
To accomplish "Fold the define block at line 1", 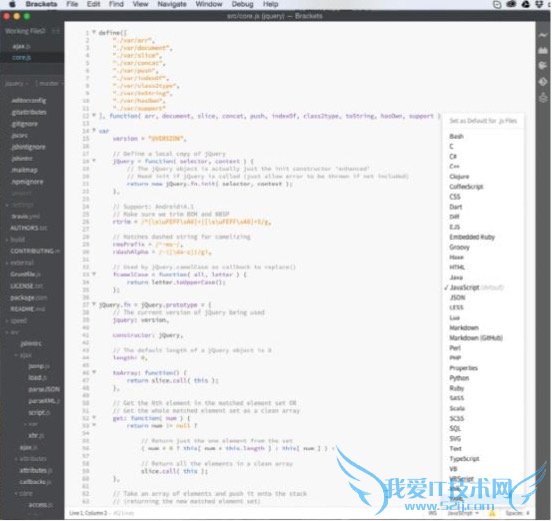I will [x=94, y=32].
